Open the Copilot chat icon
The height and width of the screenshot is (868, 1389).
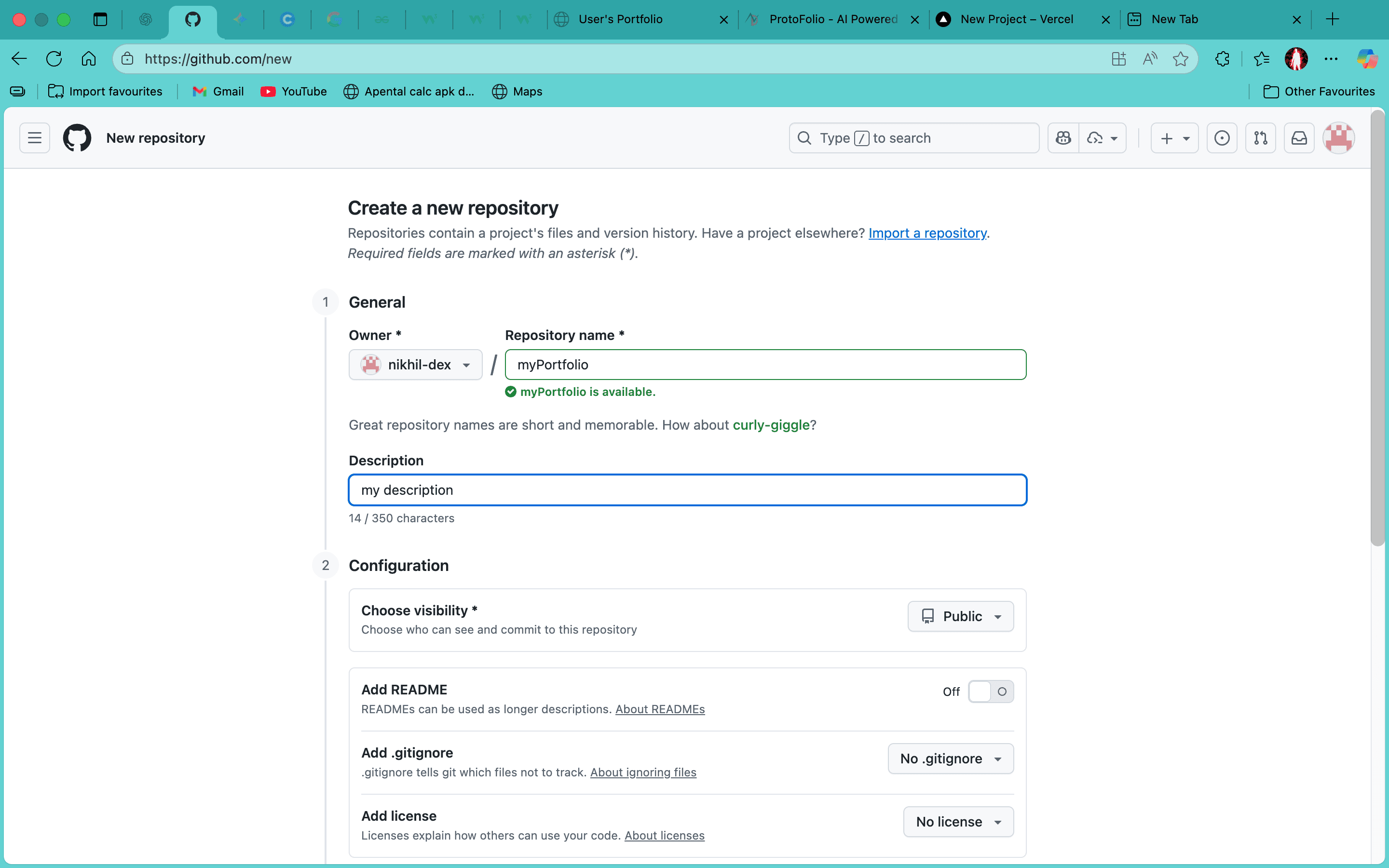click(1063, 138)
